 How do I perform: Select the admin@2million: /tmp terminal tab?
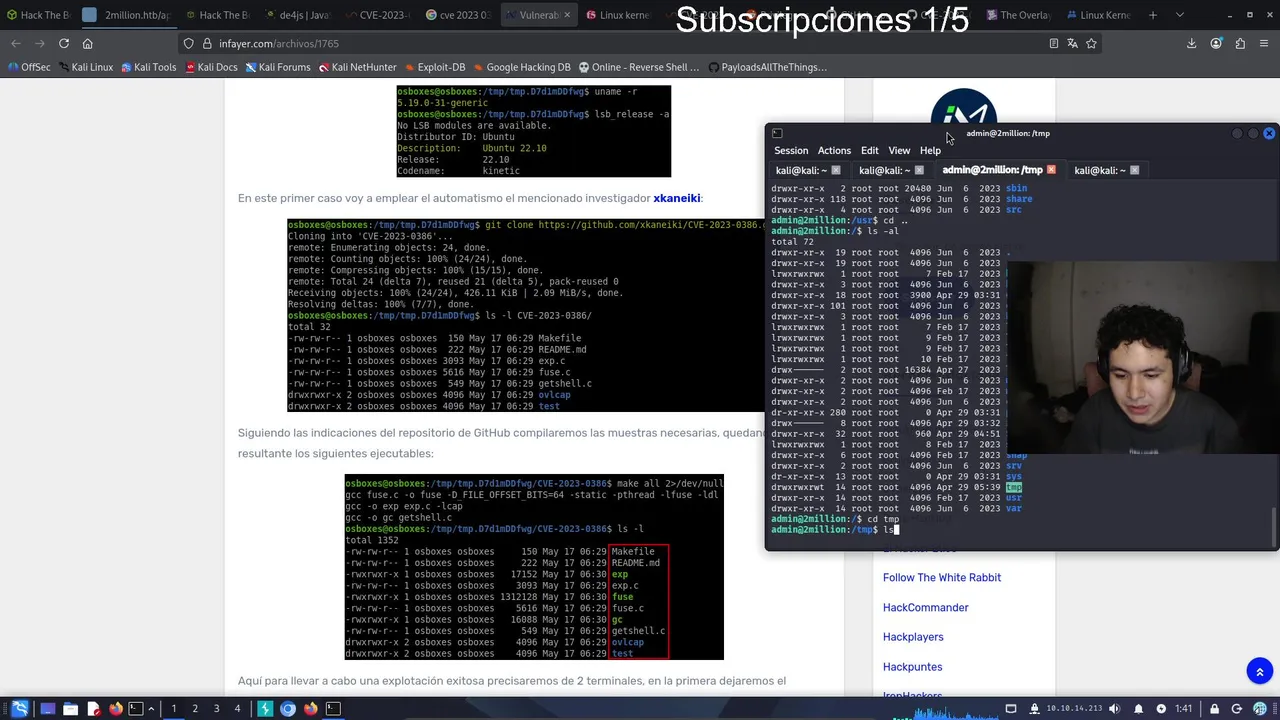[992, 170]
